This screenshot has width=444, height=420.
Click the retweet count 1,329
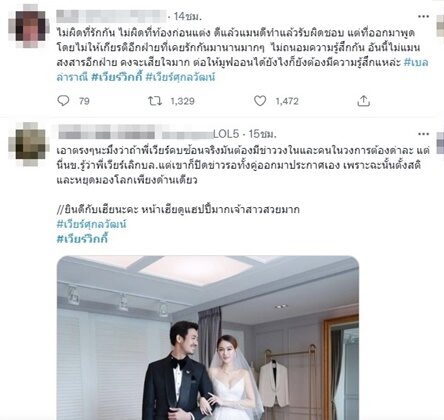pos(182,101)
